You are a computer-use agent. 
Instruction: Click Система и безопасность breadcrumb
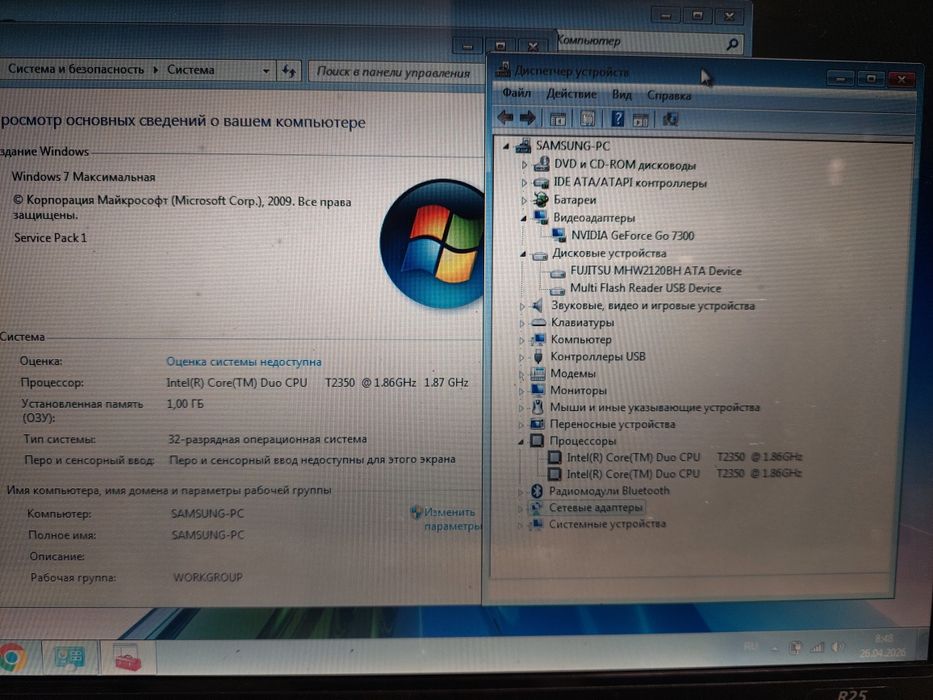coord(76,69)
